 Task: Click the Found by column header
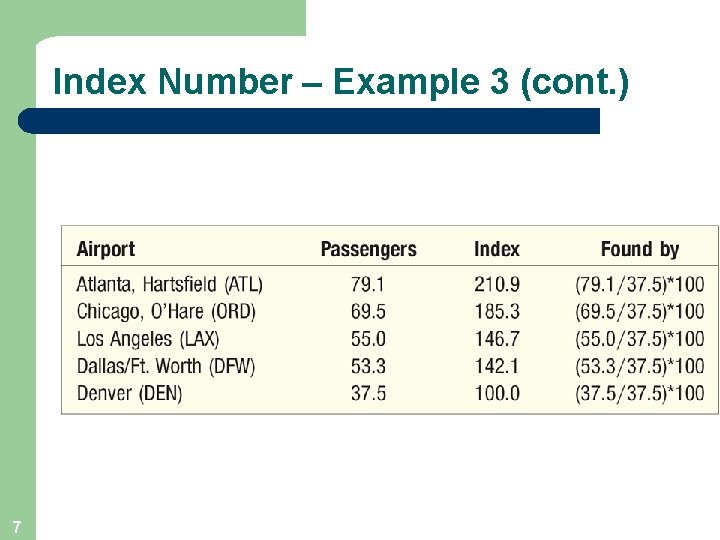[640, 249]
